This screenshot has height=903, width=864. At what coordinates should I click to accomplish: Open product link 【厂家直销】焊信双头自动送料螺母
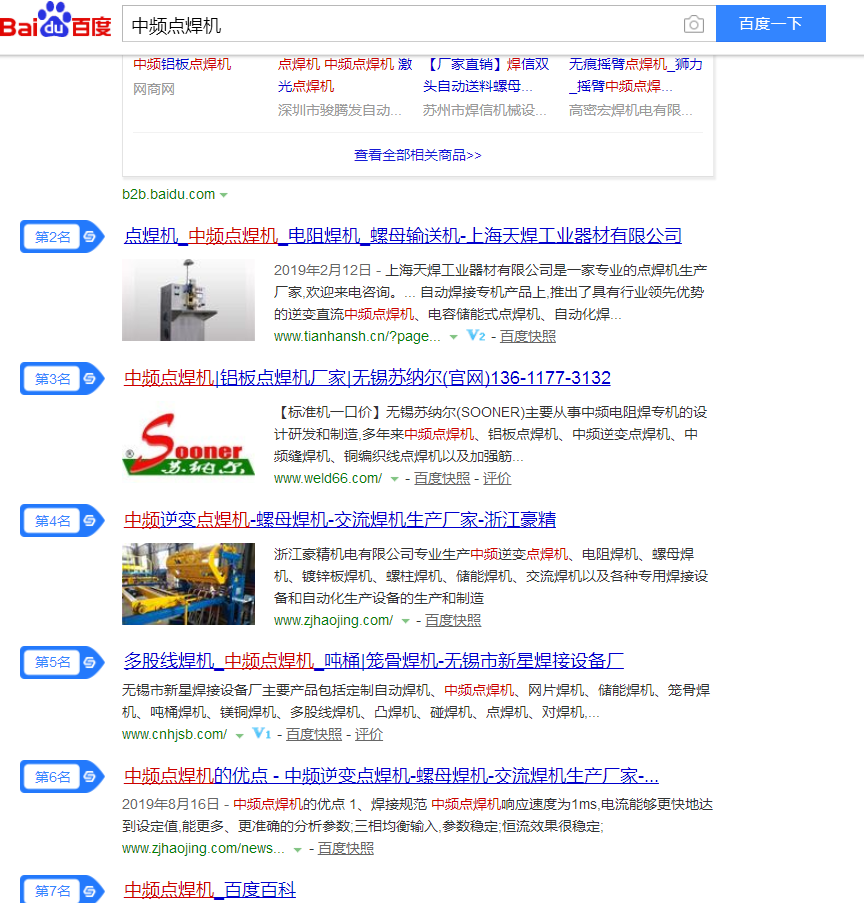coord(486,75)
